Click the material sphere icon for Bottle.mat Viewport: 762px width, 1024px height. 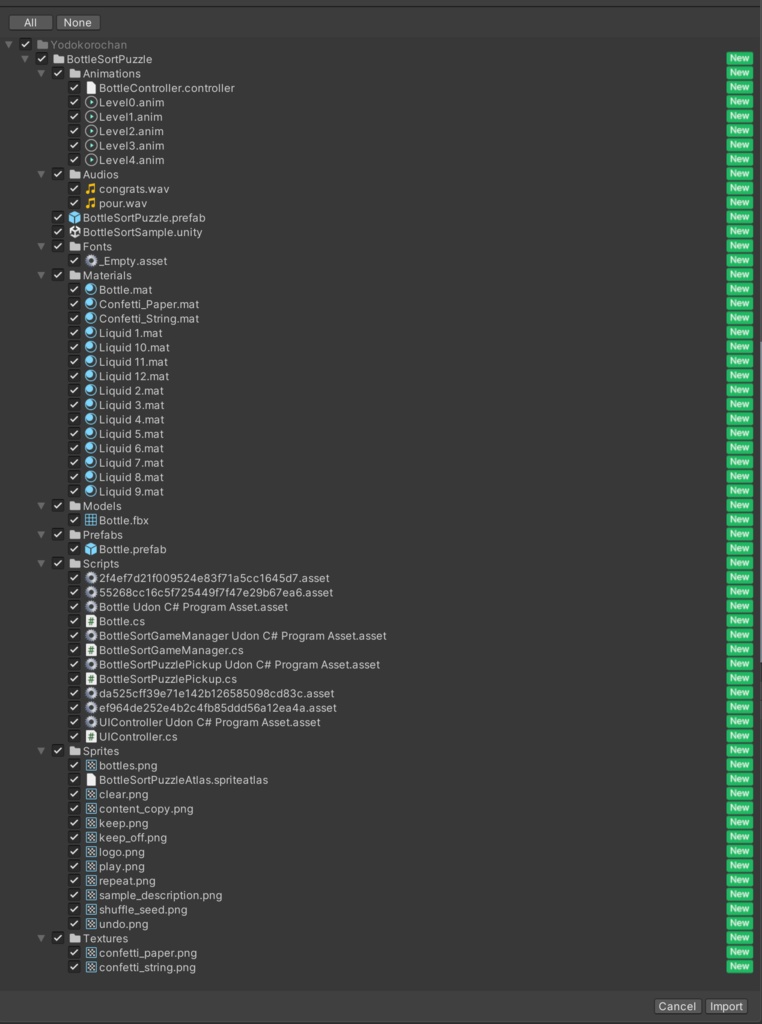[91, 290]
